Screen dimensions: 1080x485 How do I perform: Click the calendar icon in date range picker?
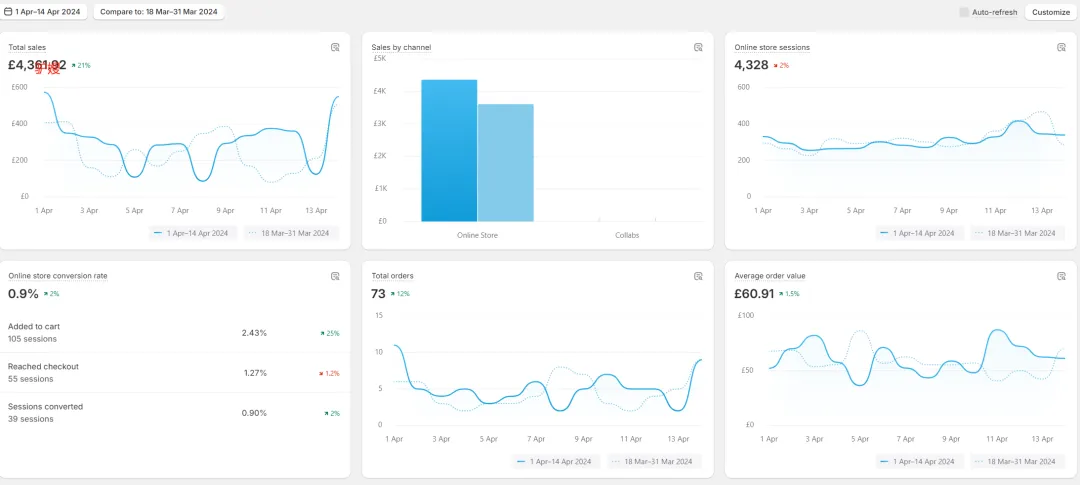(x=8, y=12)
